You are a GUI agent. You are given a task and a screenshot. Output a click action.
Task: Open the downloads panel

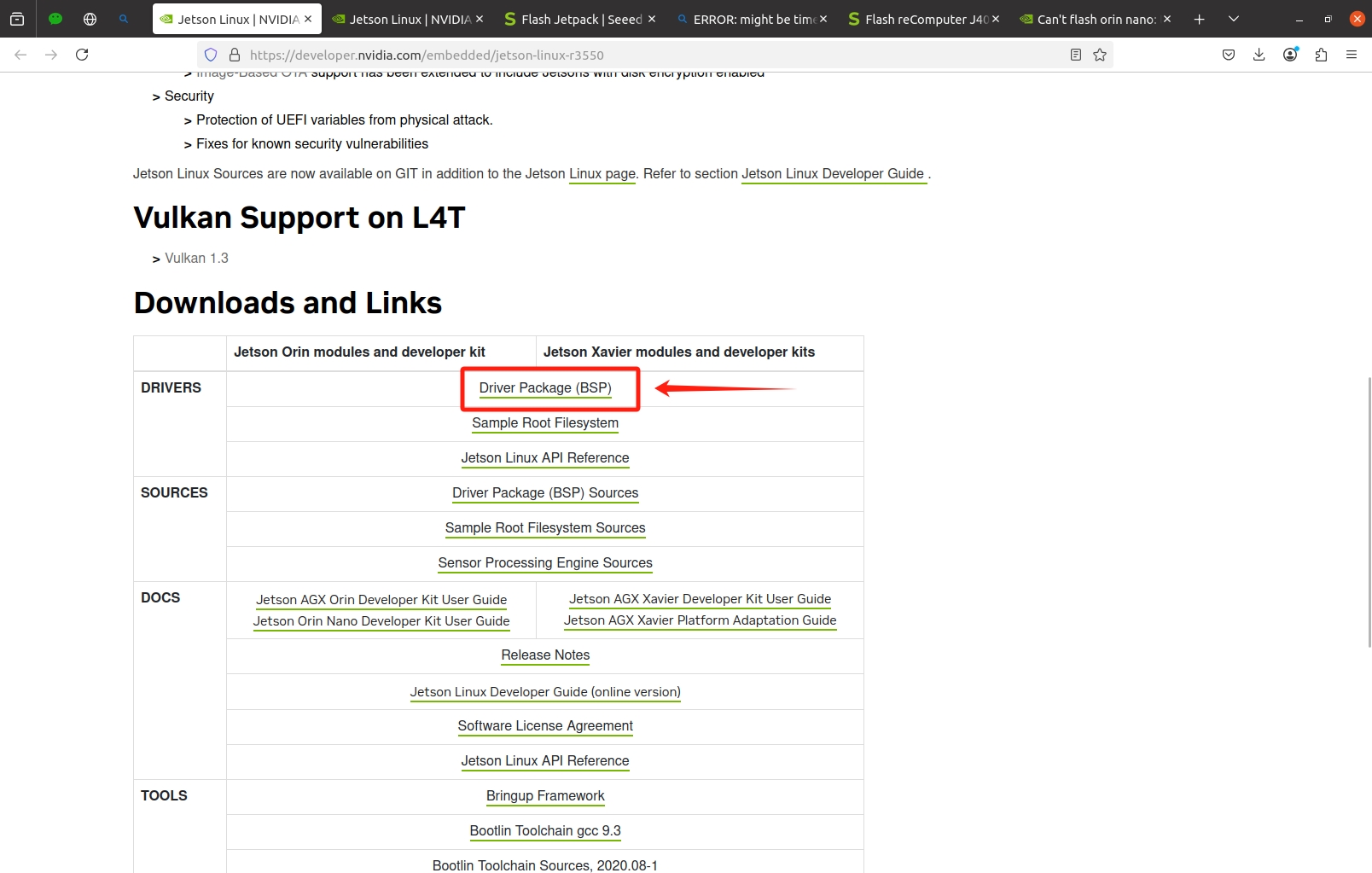1259,55
